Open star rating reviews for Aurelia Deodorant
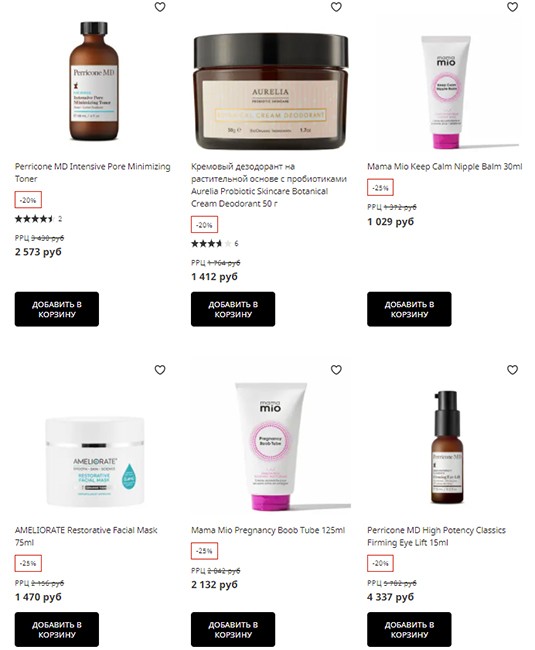The width and height of the screenshot is (535, 650). coord(215,243)
